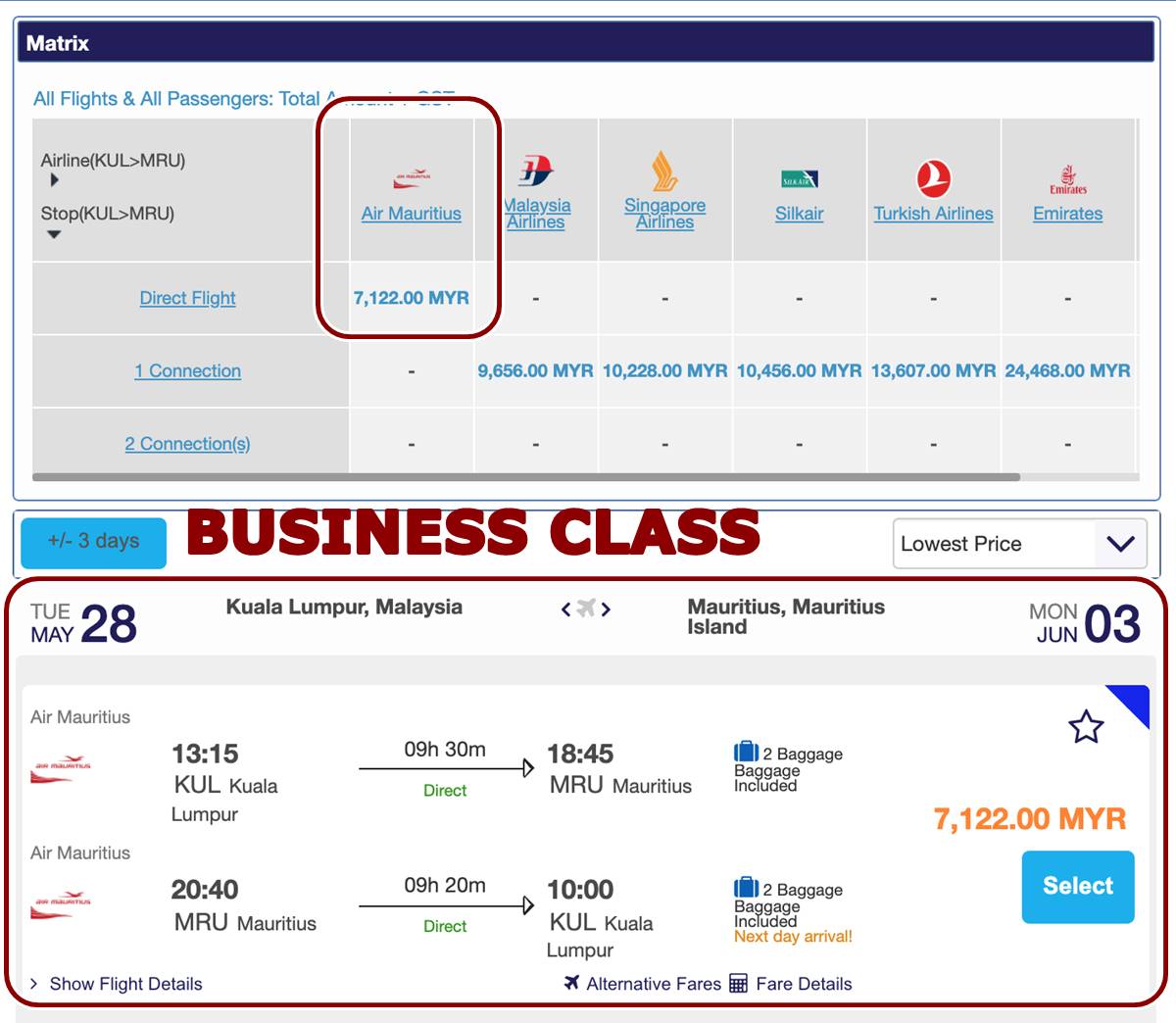Click the plane icon next to Alternative Fares
The image size is (1176, 1023).
(572, 982)
